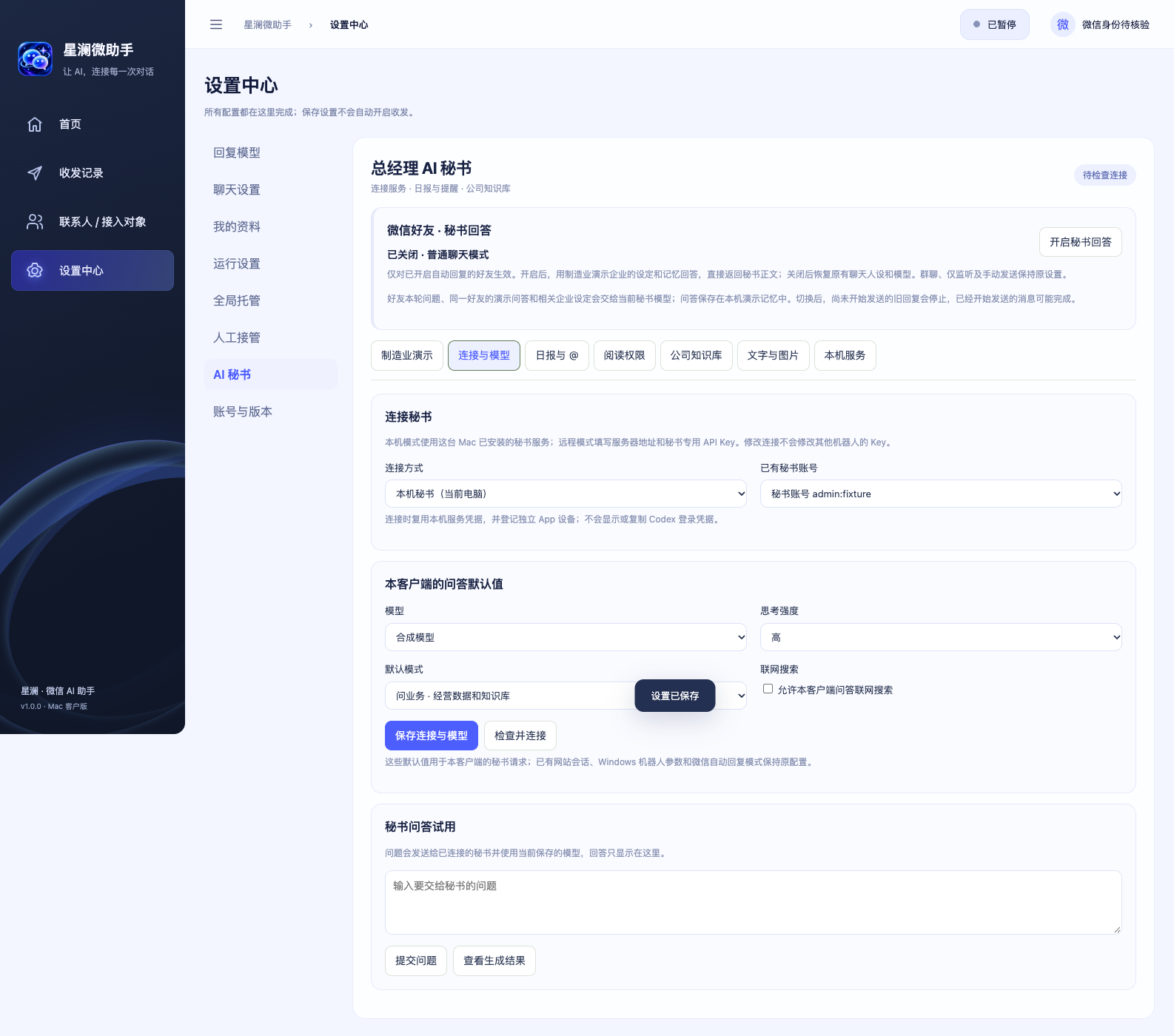
Task: Click the 开启秘书回答 button
Action: (x=1081, y=242)
